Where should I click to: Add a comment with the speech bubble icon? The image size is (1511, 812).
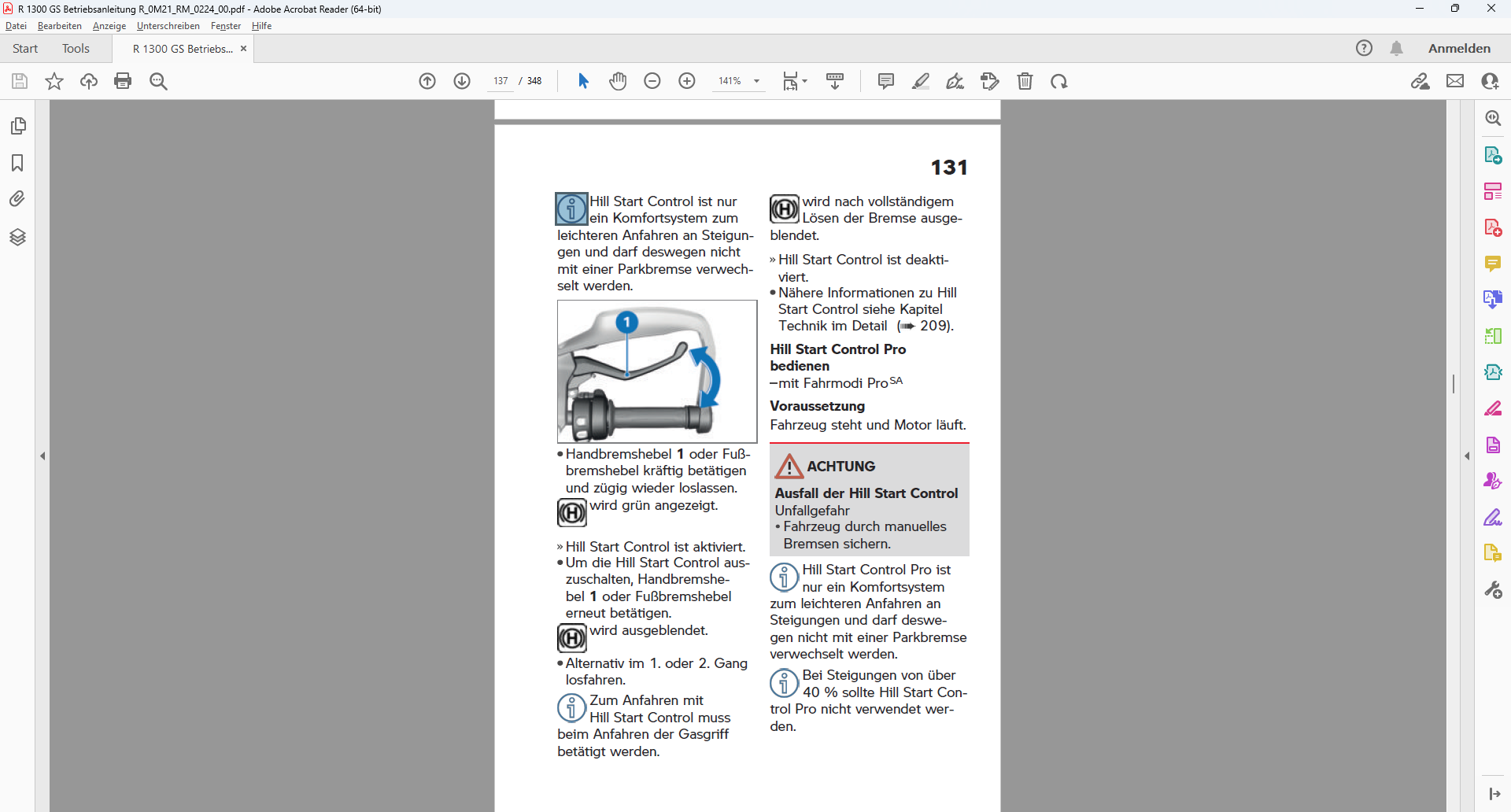pyautogui.click(x=886, y=81)
